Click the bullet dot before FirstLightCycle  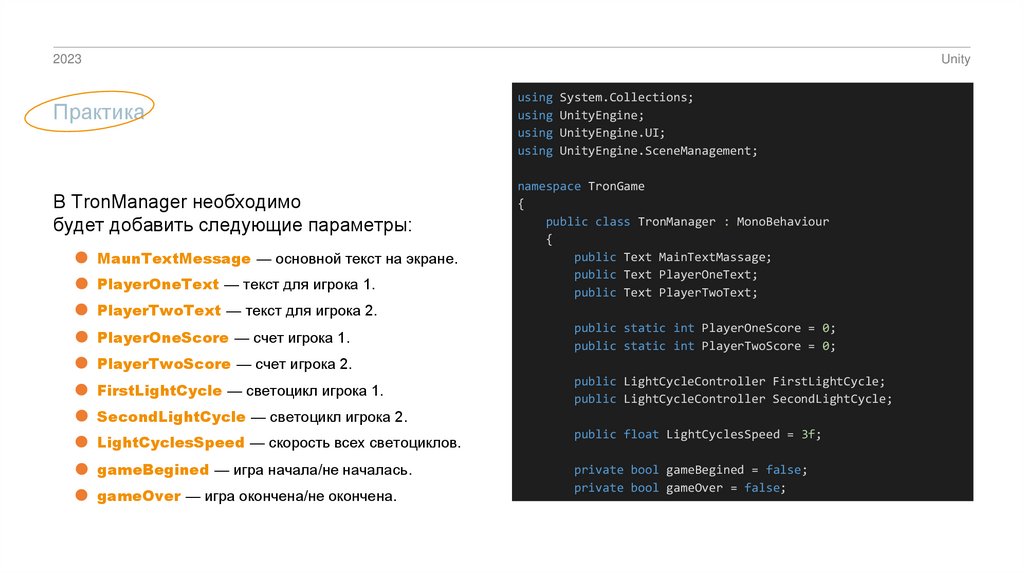click(84, 390)
